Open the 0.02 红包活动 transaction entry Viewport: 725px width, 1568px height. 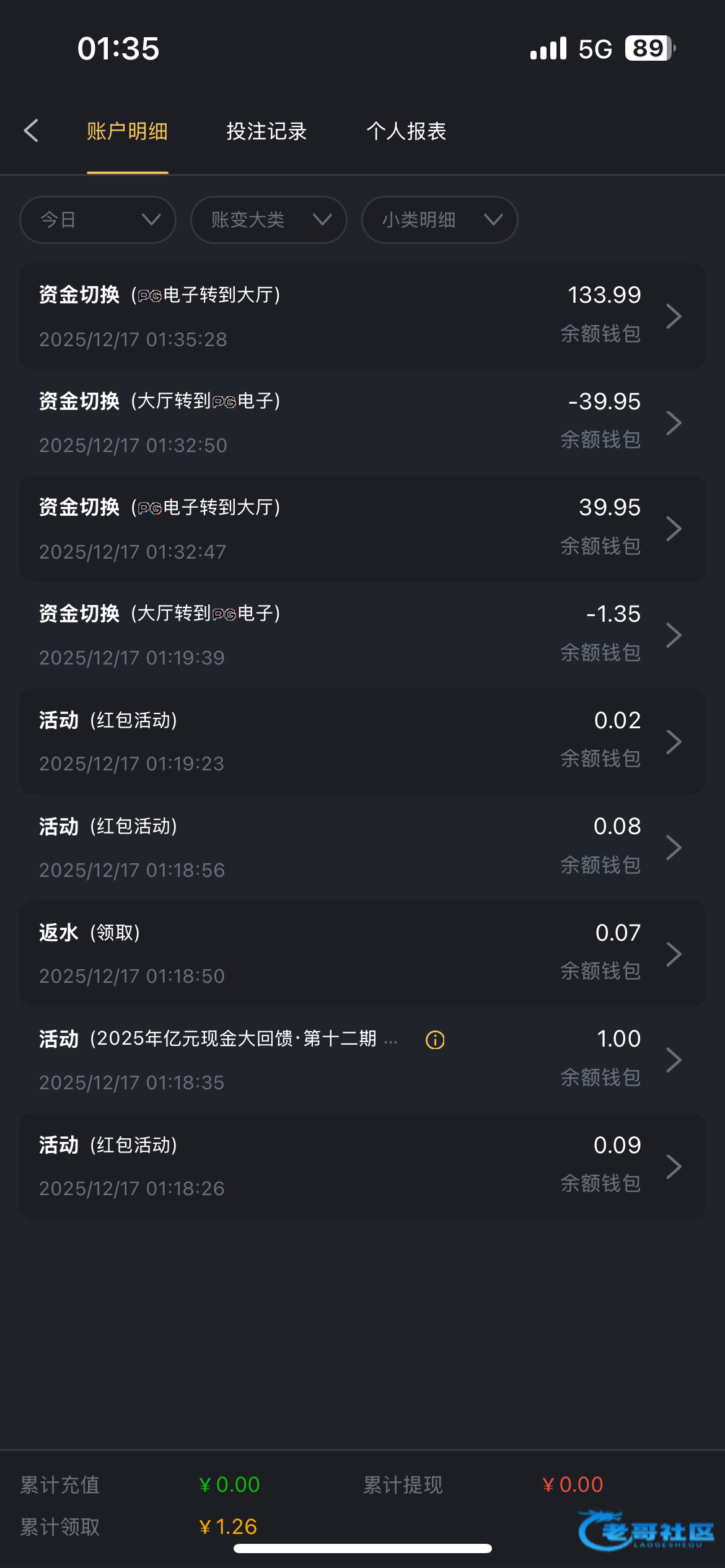[362, 741]
